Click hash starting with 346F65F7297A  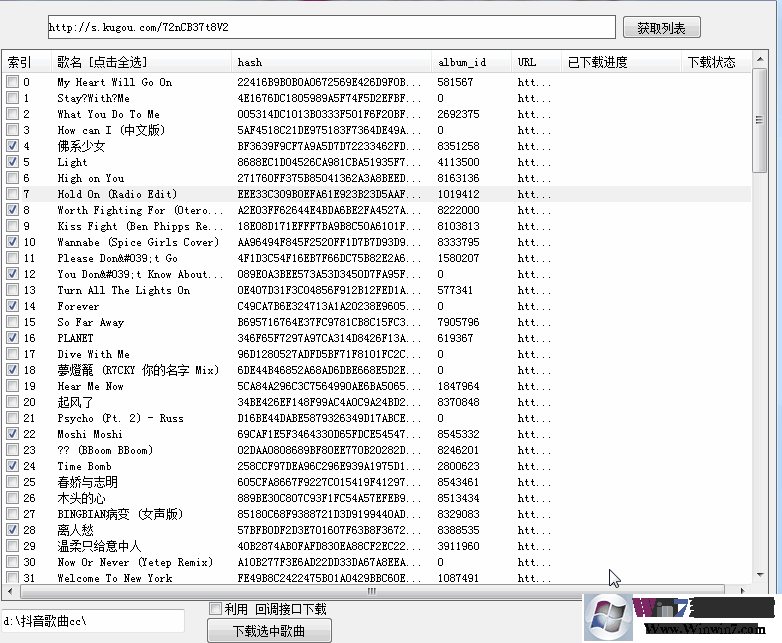click(329, 338)
